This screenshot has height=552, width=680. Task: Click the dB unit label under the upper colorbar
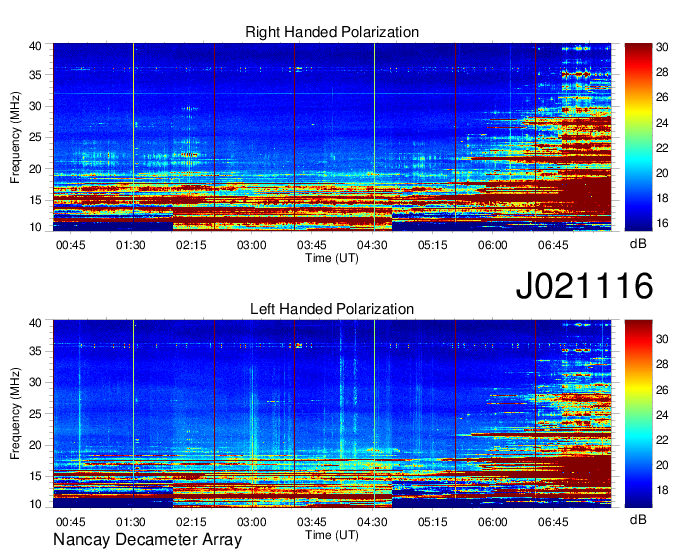(638, 244)
